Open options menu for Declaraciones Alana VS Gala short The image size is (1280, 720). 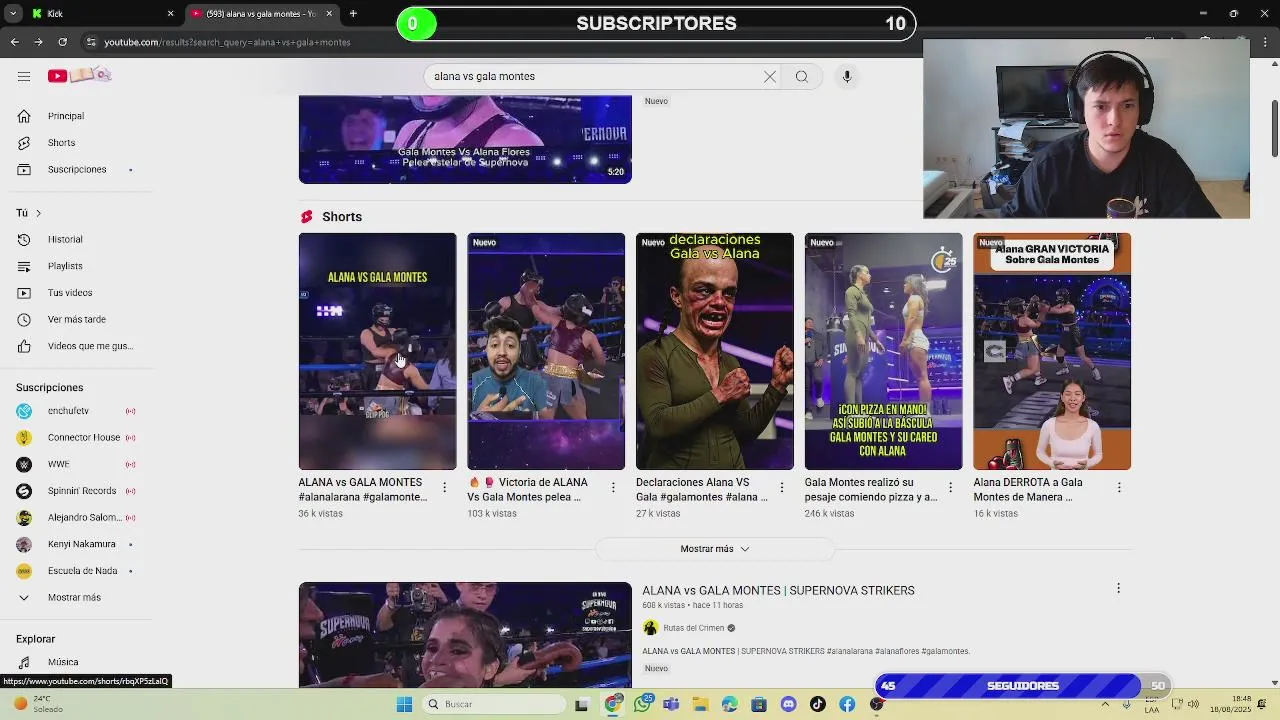[x=781, y=488]
